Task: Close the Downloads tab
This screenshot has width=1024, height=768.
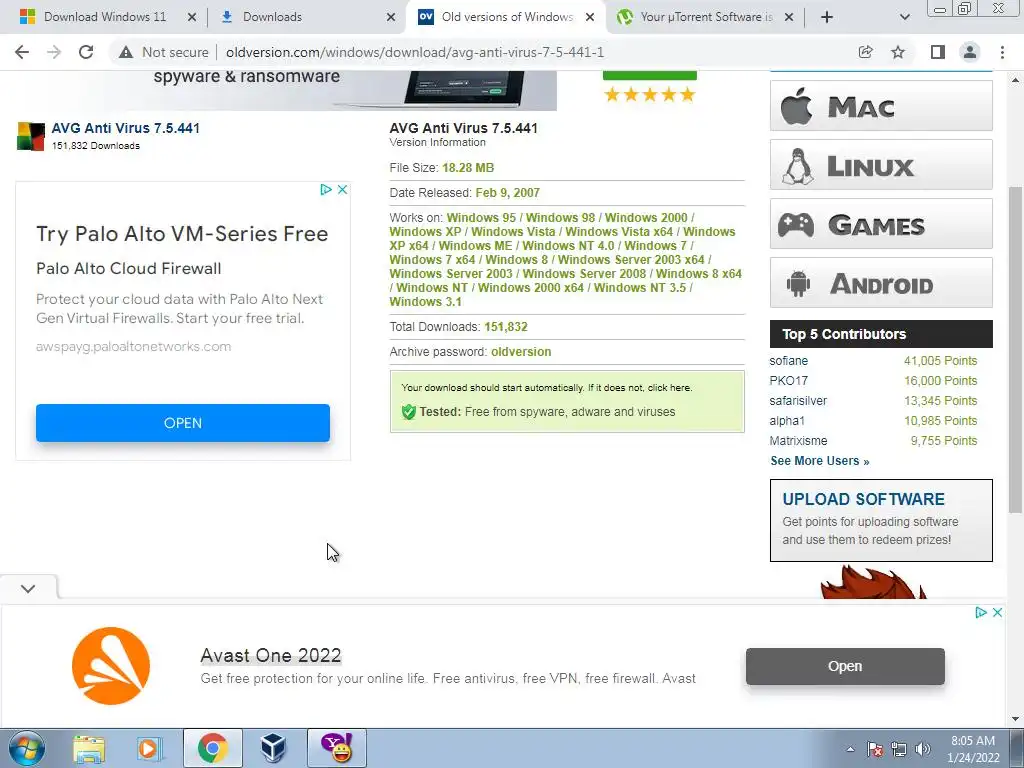Action: pyautogui.click(x=391, y=17)
